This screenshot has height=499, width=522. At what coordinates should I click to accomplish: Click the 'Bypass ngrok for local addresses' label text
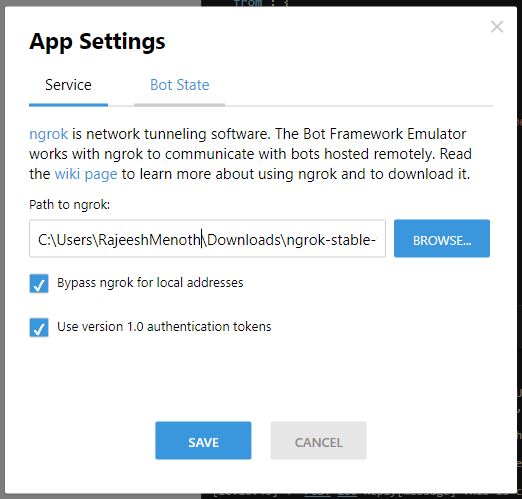(150, 283)
